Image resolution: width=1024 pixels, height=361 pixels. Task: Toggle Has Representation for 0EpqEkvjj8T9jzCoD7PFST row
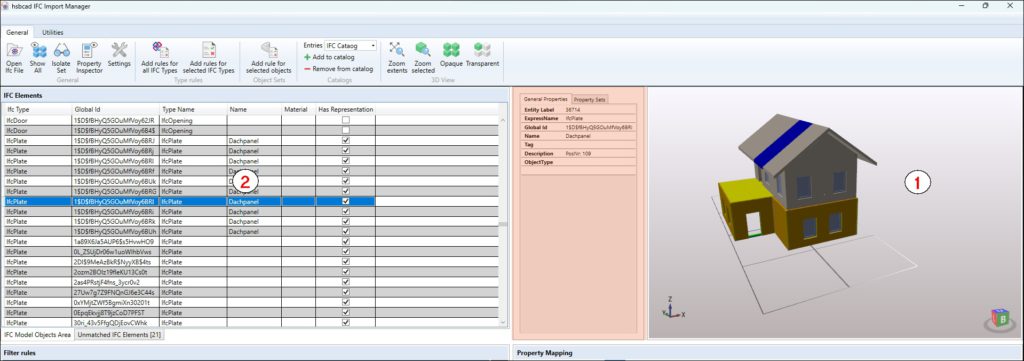click(x=345, y=313)
